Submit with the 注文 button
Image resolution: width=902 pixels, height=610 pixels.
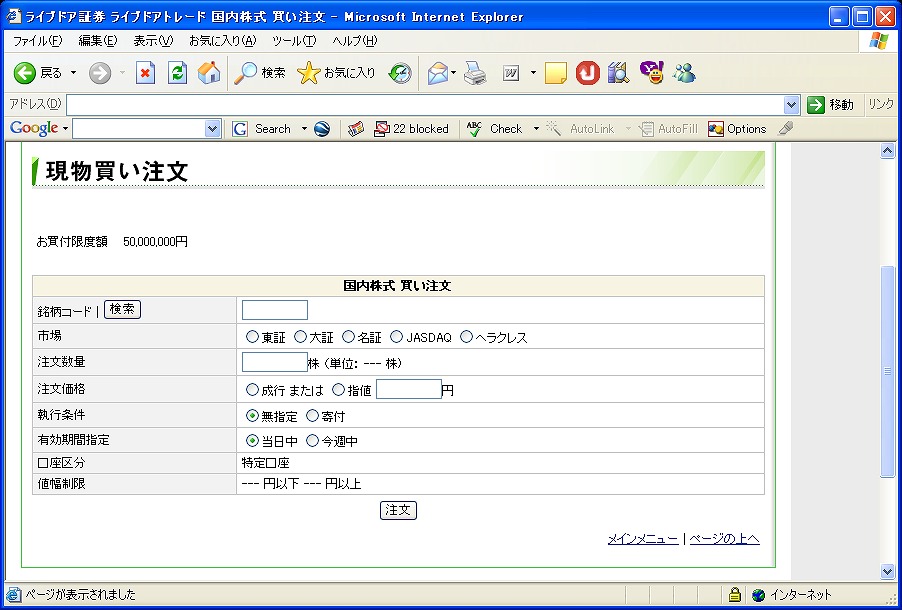point(398,510)
